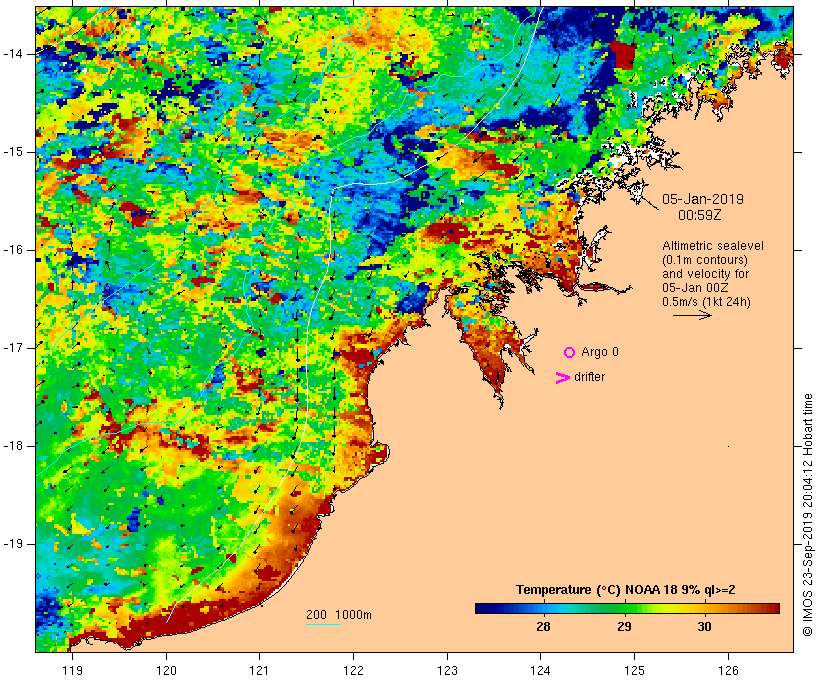
Task: Click the longitude label '125'
Action: (x=635, y=670)
